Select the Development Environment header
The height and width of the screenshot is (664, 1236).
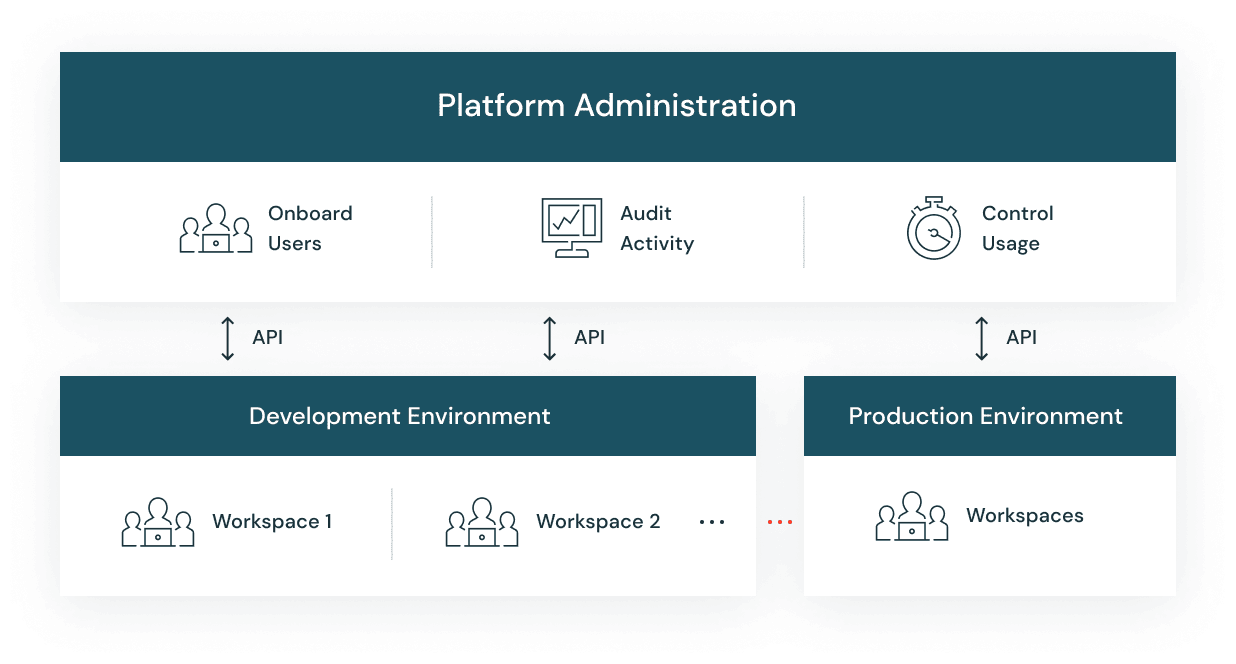pyautogui.click(x=408, y=416)
